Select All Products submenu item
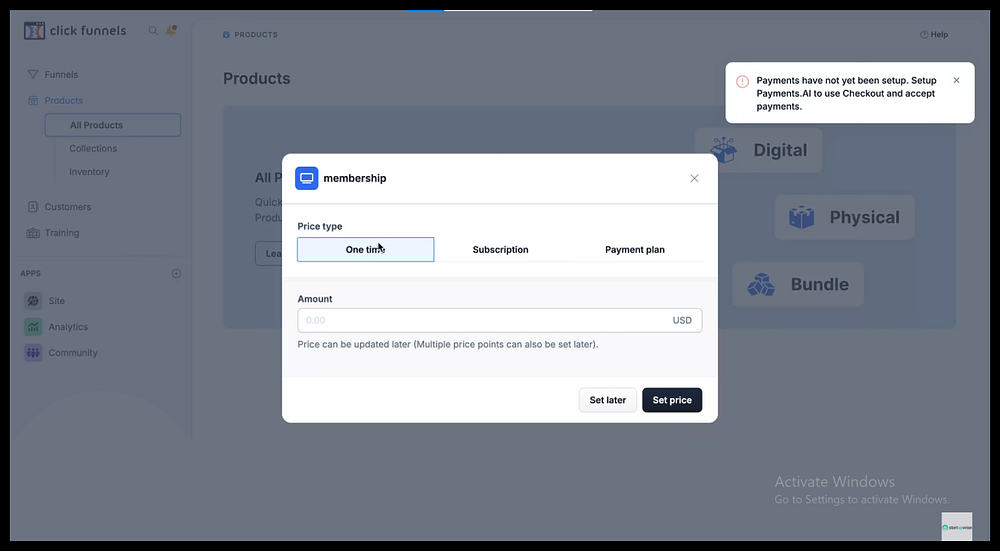Screen dimensions: 1000x551 pos(112,125)
